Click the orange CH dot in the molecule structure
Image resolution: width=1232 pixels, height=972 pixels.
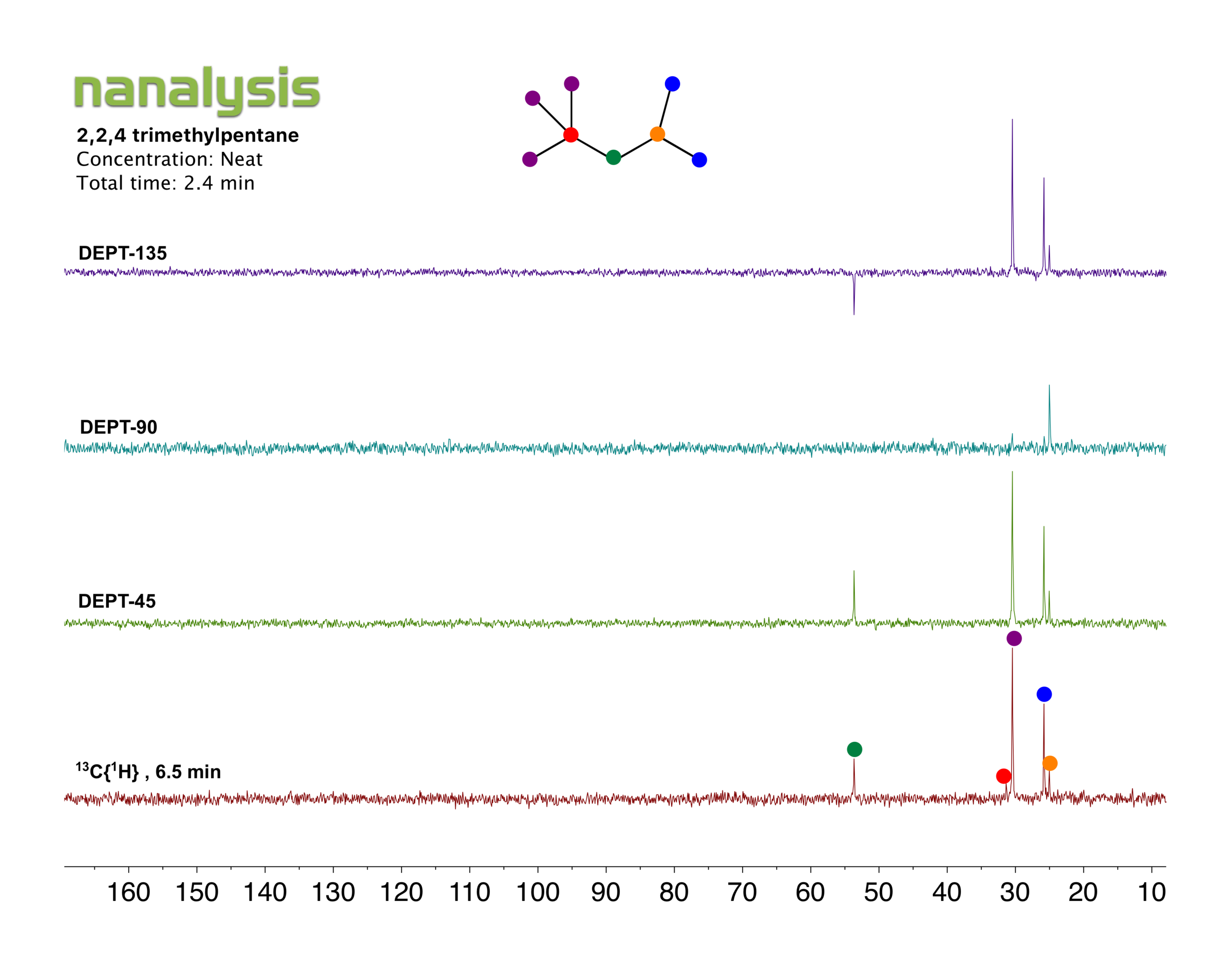point(657,134)
